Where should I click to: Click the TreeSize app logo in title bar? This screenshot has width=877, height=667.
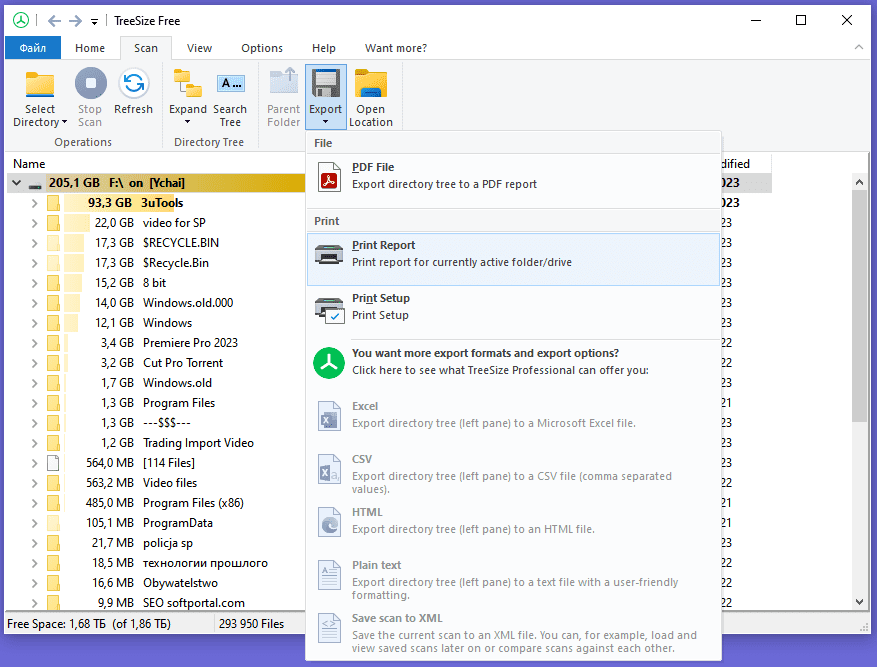tap(21, 21)
